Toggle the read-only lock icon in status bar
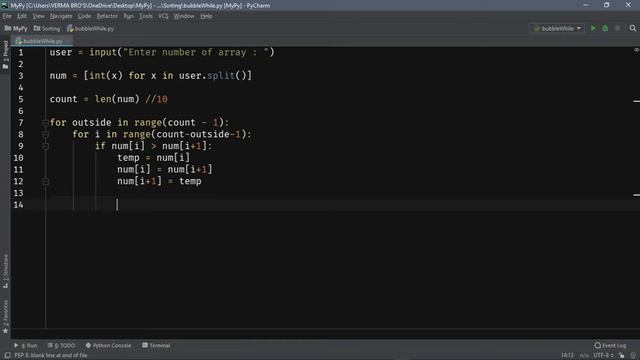The image size is (640, 360). pyautogui.click(x=622, y=356)
